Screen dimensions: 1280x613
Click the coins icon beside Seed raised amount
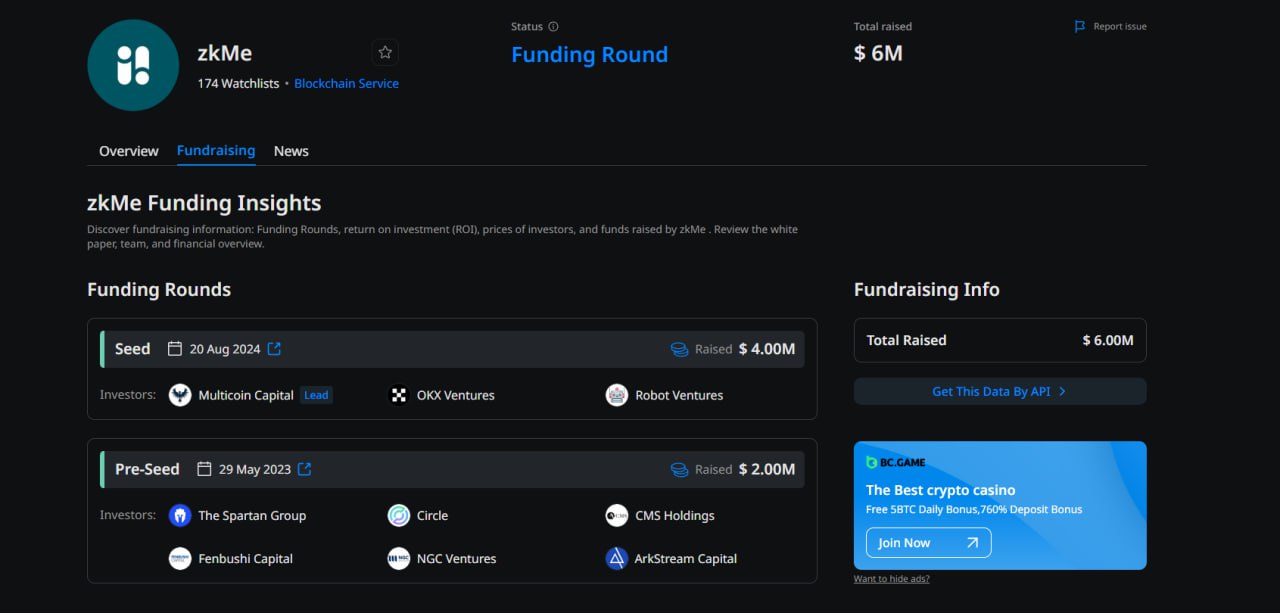[680, 349]
